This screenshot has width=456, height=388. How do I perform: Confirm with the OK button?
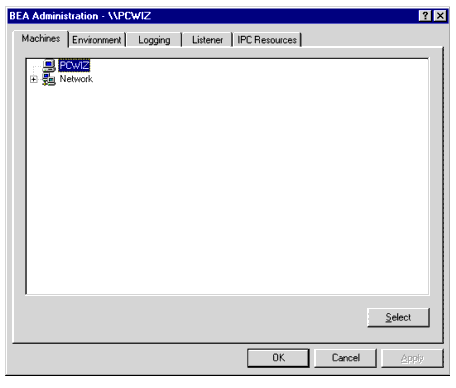(278, 358)
